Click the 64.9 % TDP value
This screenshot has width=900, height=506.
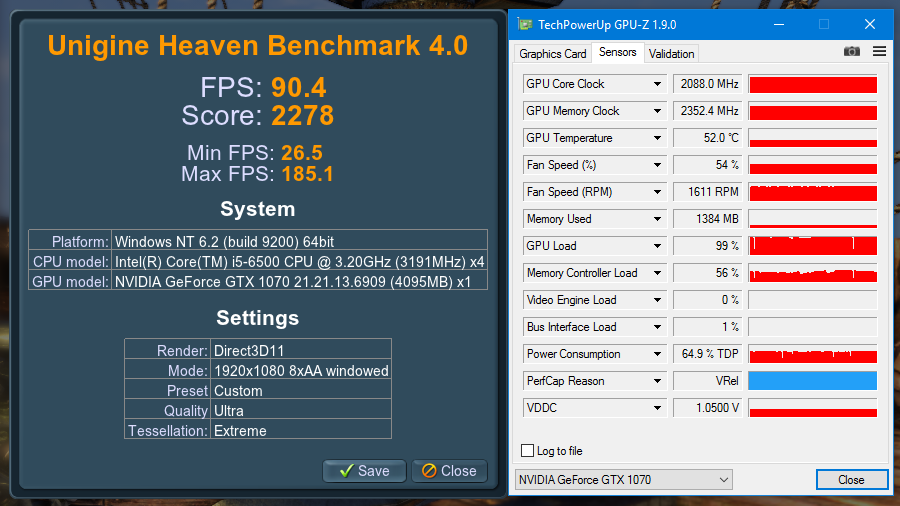pyautogui.click(x=708, y=354)
